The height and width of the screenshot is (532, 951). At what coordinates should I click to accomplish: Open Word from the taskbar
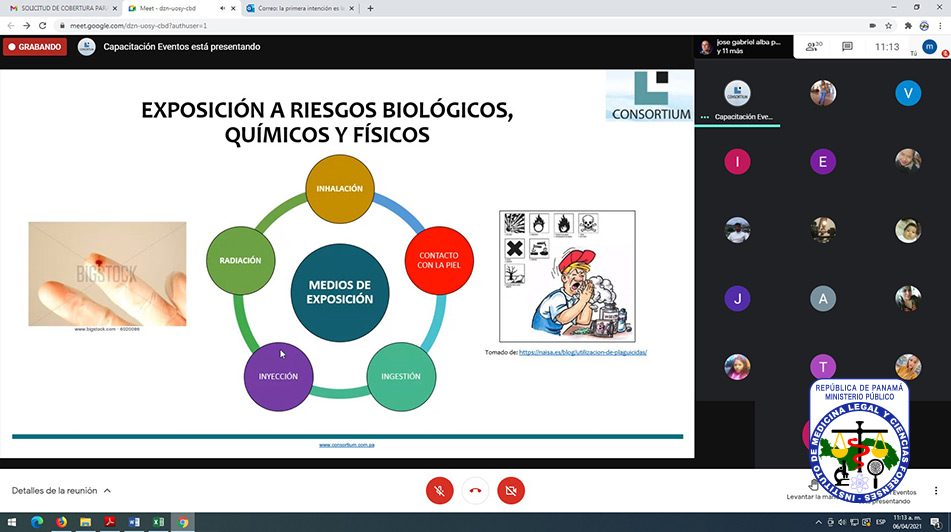coord(134,522)
